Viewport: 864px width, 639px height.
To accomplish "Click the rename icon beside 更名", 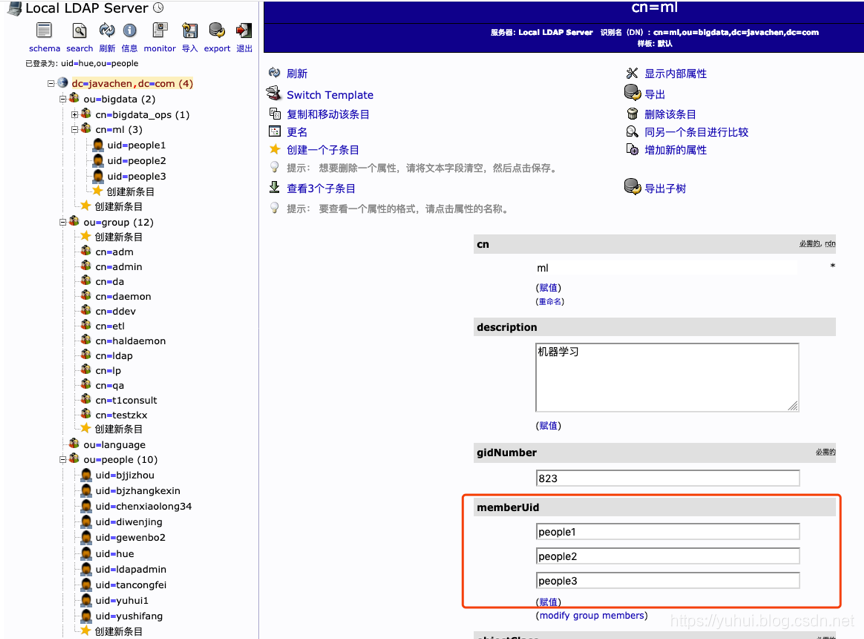I will click(x=275, y=131).
